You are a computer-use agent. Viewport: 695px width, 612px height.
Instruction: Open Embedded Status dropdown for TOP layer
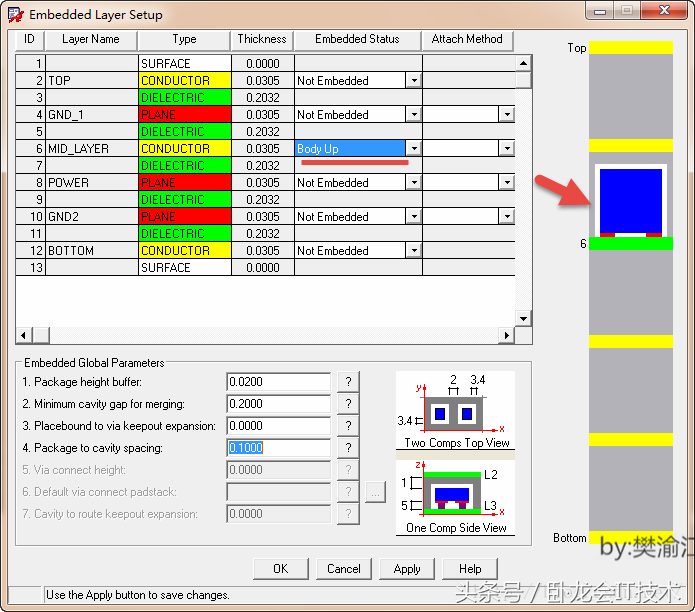[x=413, y=81]
